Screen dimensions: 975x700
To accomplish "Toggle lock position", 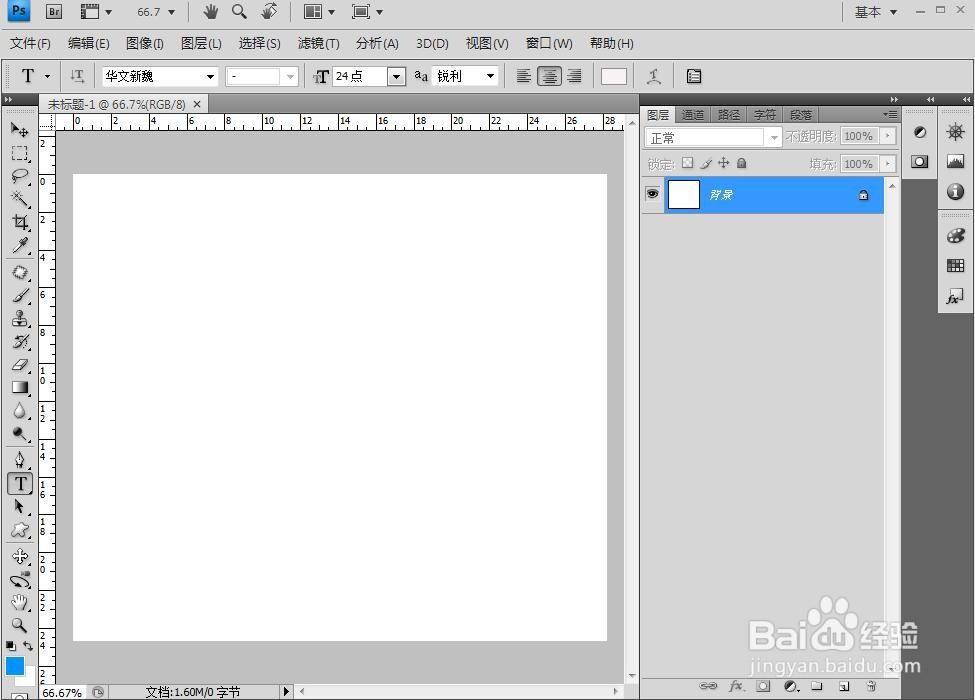I will (x=723, y=163).
